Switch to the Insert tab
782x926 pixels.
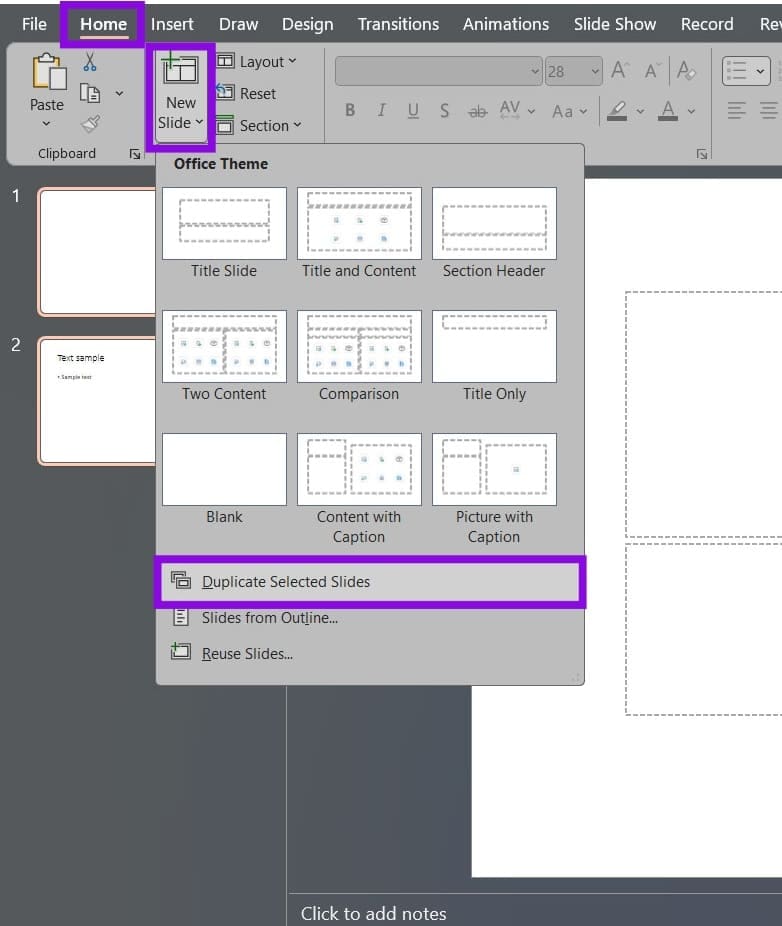coord(172,24)
